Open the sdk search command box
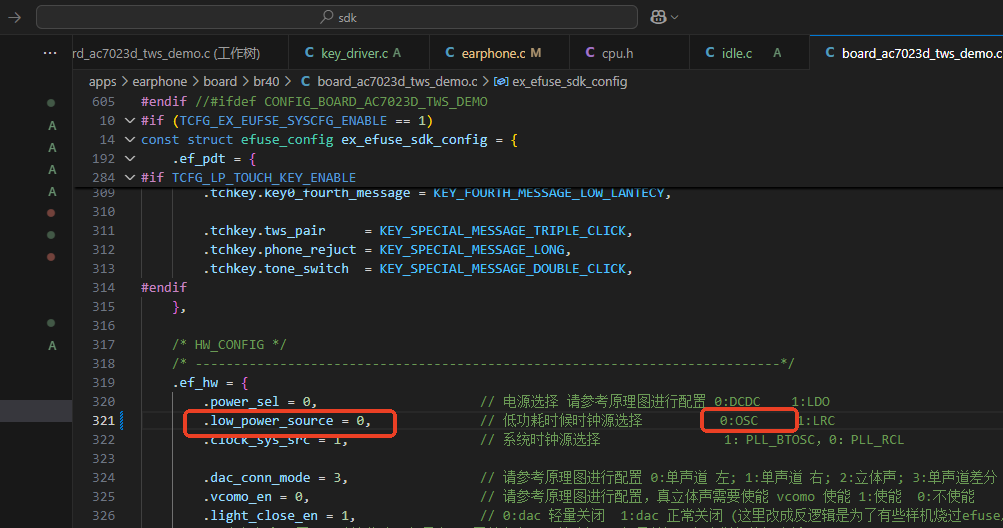Image resolution: width=1003 pixels, height=528 pixels. pos(336,17)
